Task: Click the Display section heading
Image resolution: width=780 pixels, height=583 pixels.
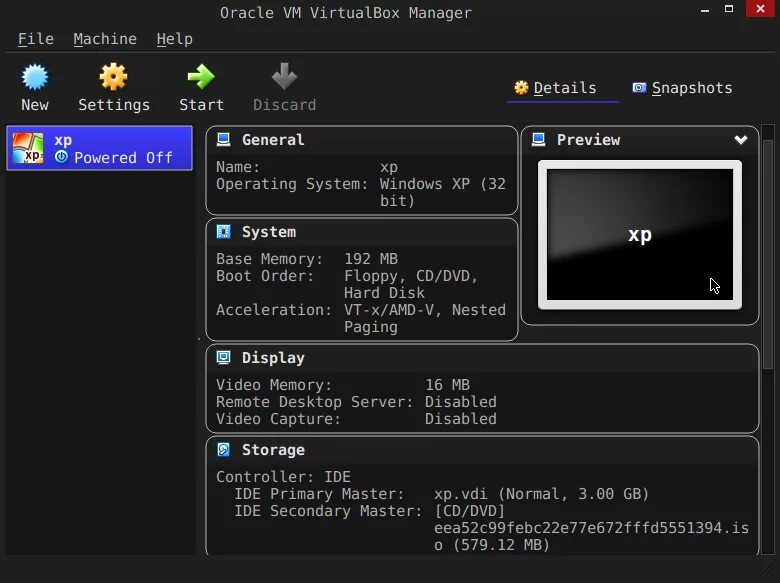Action: point(273,358)
